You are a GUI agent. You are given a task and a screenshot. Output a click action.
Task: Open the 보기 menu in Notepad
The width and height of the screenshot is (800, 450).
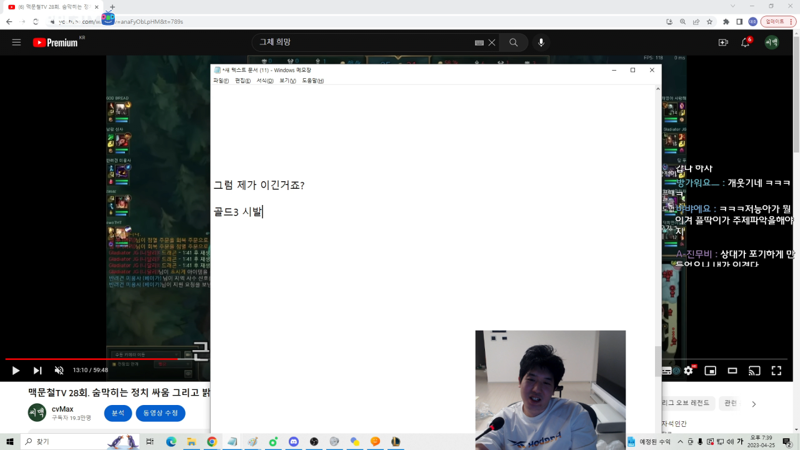pyautogui.click(x=288, y=81)
